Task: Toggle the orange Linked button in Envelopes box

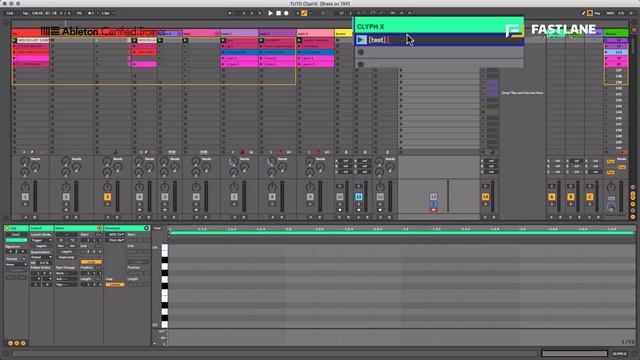Action: (x=115, y=284)
